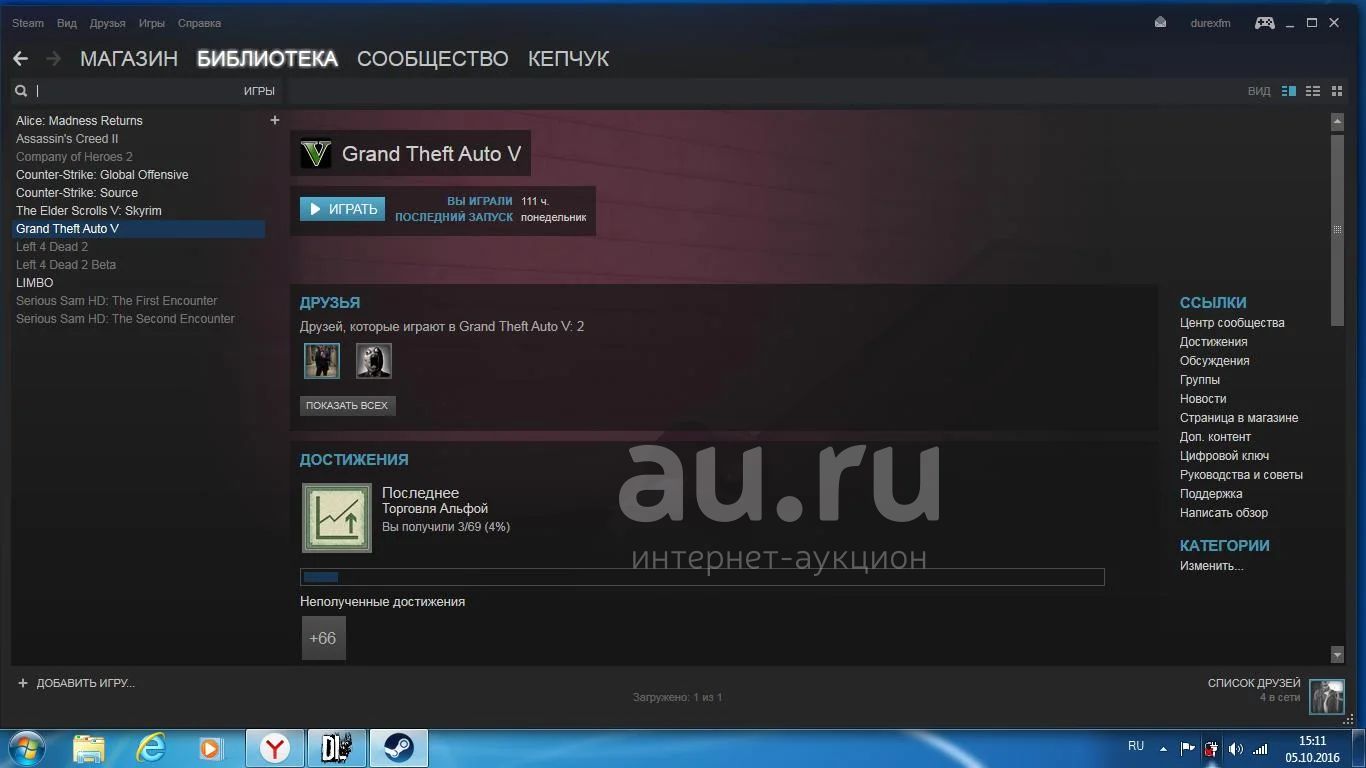This screenshot has width=1366, height=768.
Task: Open the Игры menu
Action: [152, 23]
